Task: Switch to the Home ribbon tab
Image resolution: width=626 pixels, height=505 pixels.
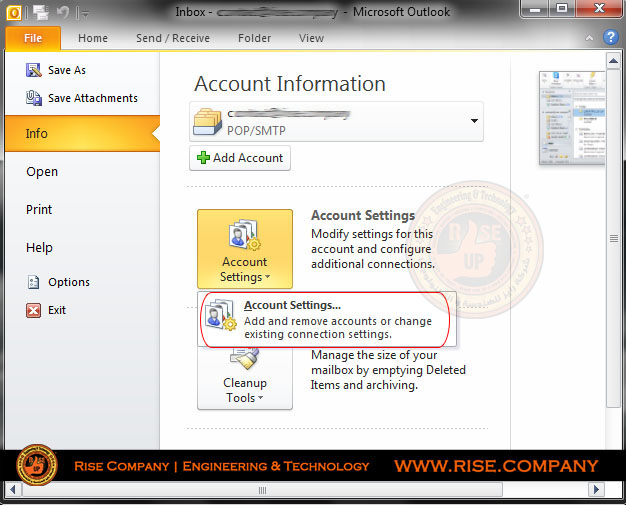Action: pos(93,38)
